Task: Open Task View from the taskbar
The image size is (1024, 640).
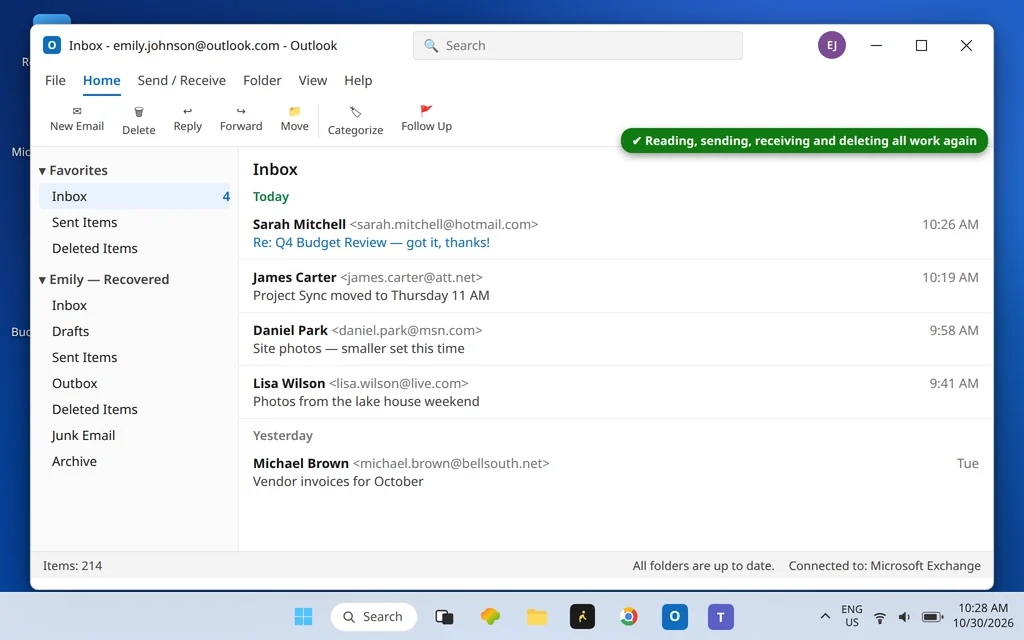Action: tap(444, 616)
